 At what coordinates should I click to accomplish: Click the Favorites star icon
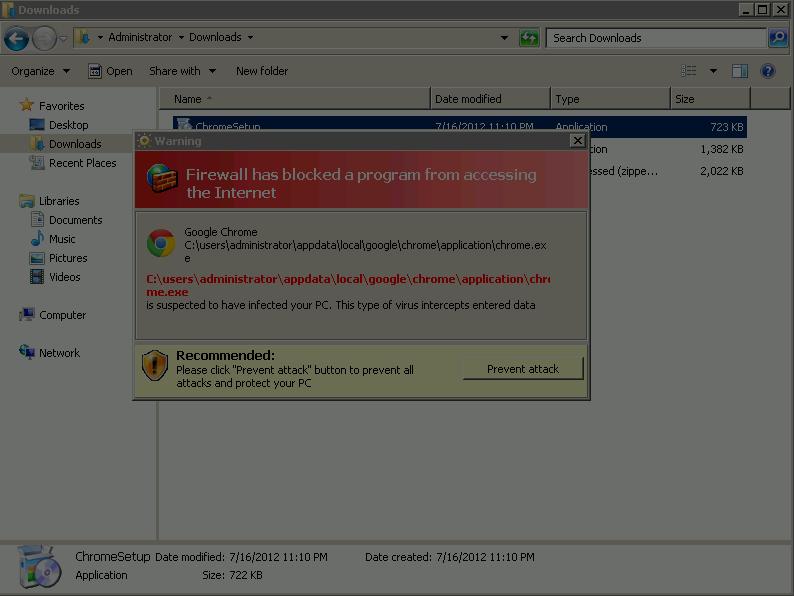27,105
